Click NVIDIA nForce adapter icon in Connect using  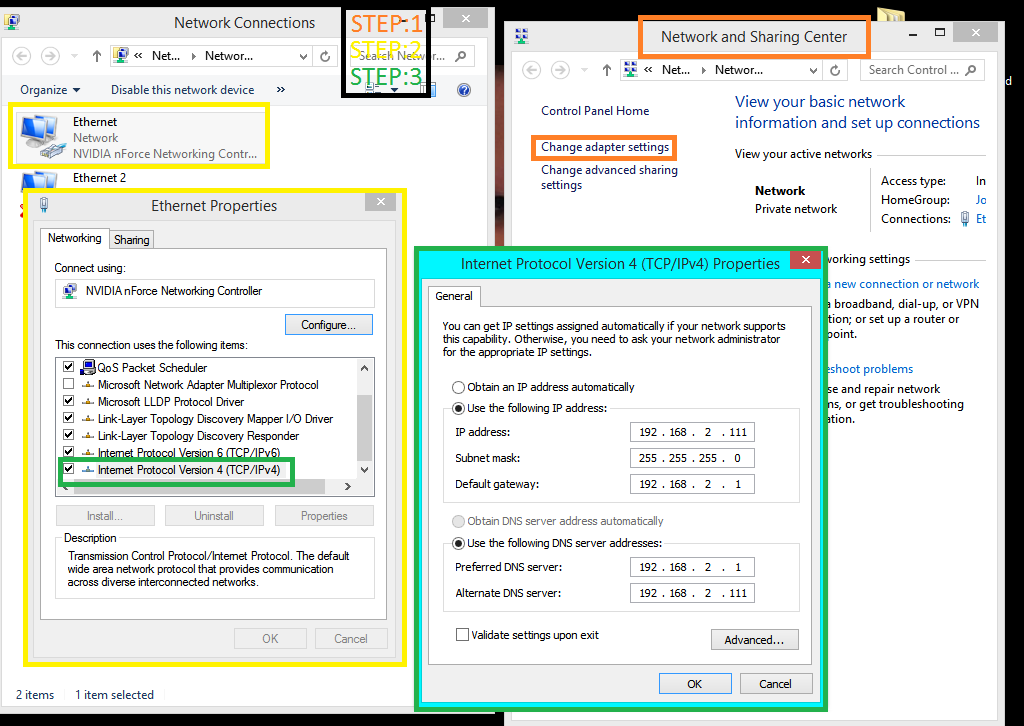point(70,291)
